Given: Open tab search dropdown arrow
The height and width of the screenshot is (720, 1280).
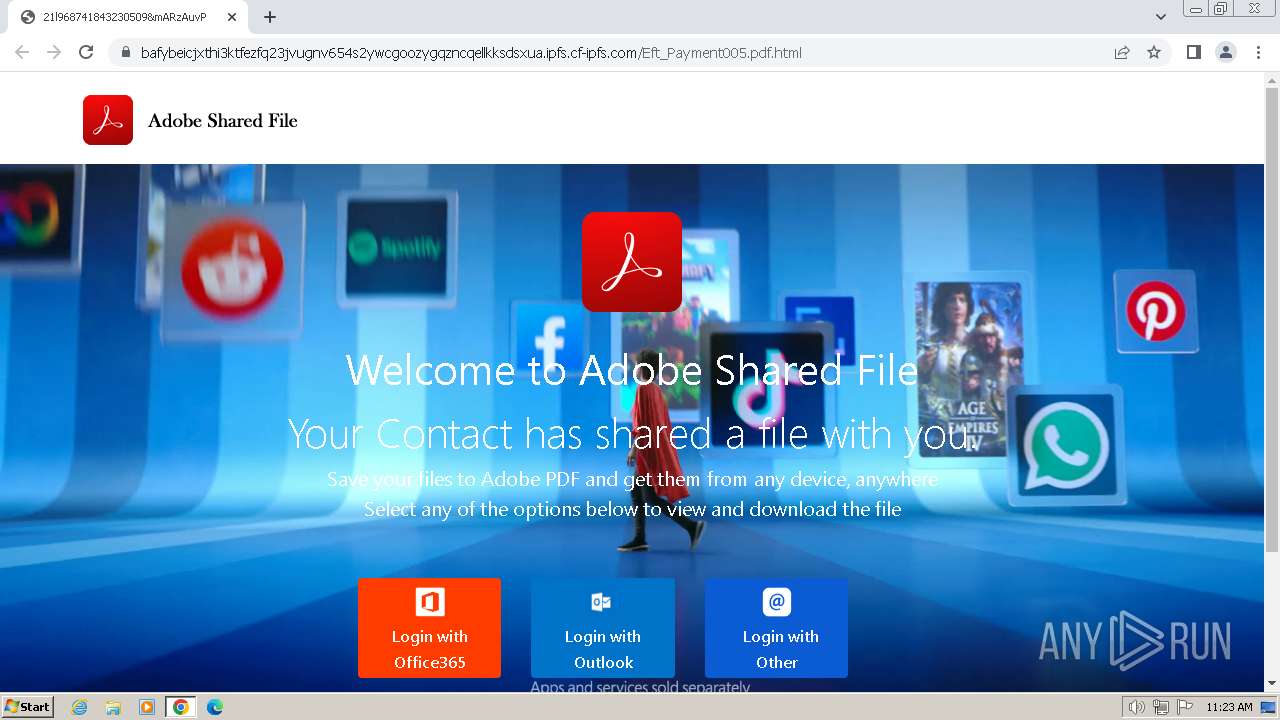Looking at the screenshot, I should pyautogui.click(x=1161, y=17).
